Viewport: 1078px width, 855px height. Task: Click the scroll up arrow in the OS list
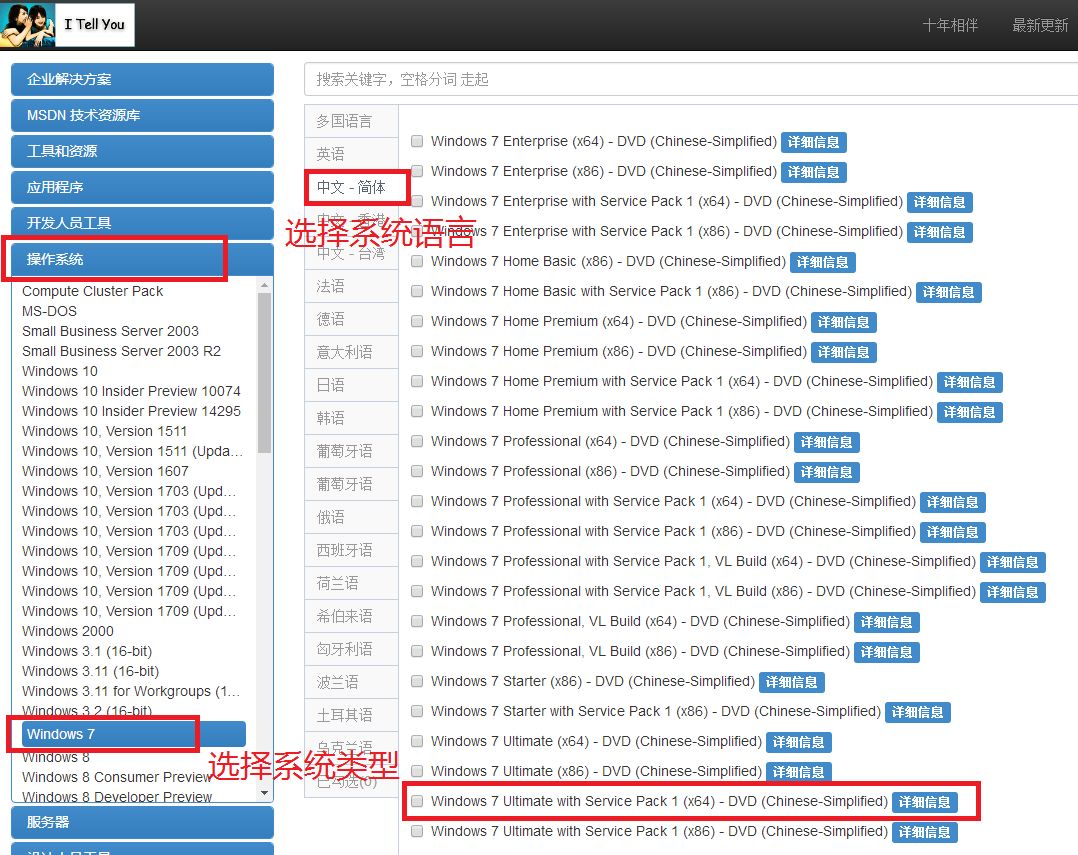265,285
